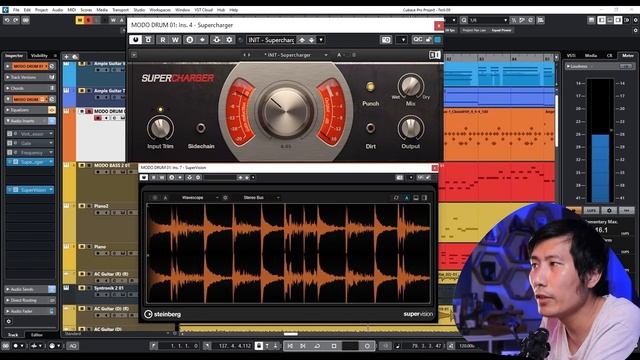Switch to the Meter tab in right zone
The width and height of the screenshot is (640, 360).
(x=628, y=56)
